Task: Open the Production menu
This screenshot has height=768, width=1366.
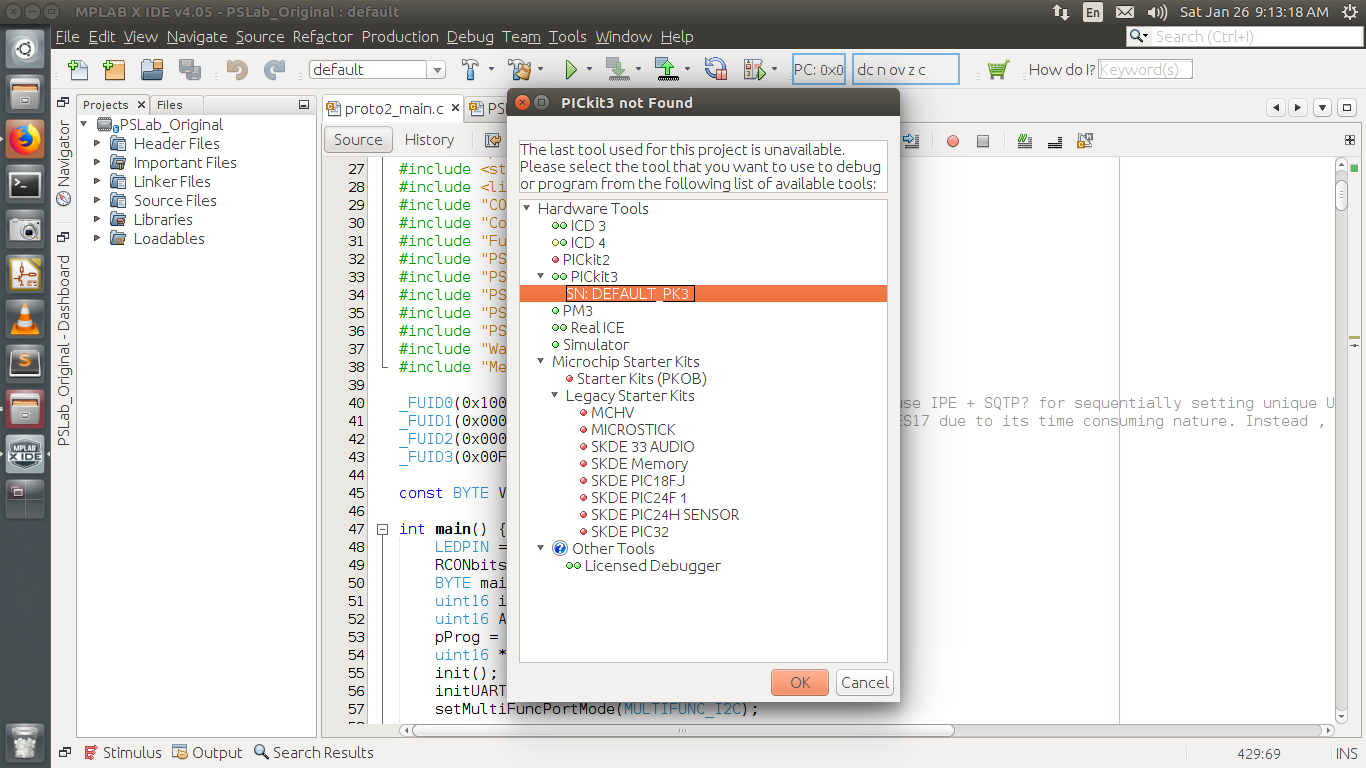Action: pos(400,37)
